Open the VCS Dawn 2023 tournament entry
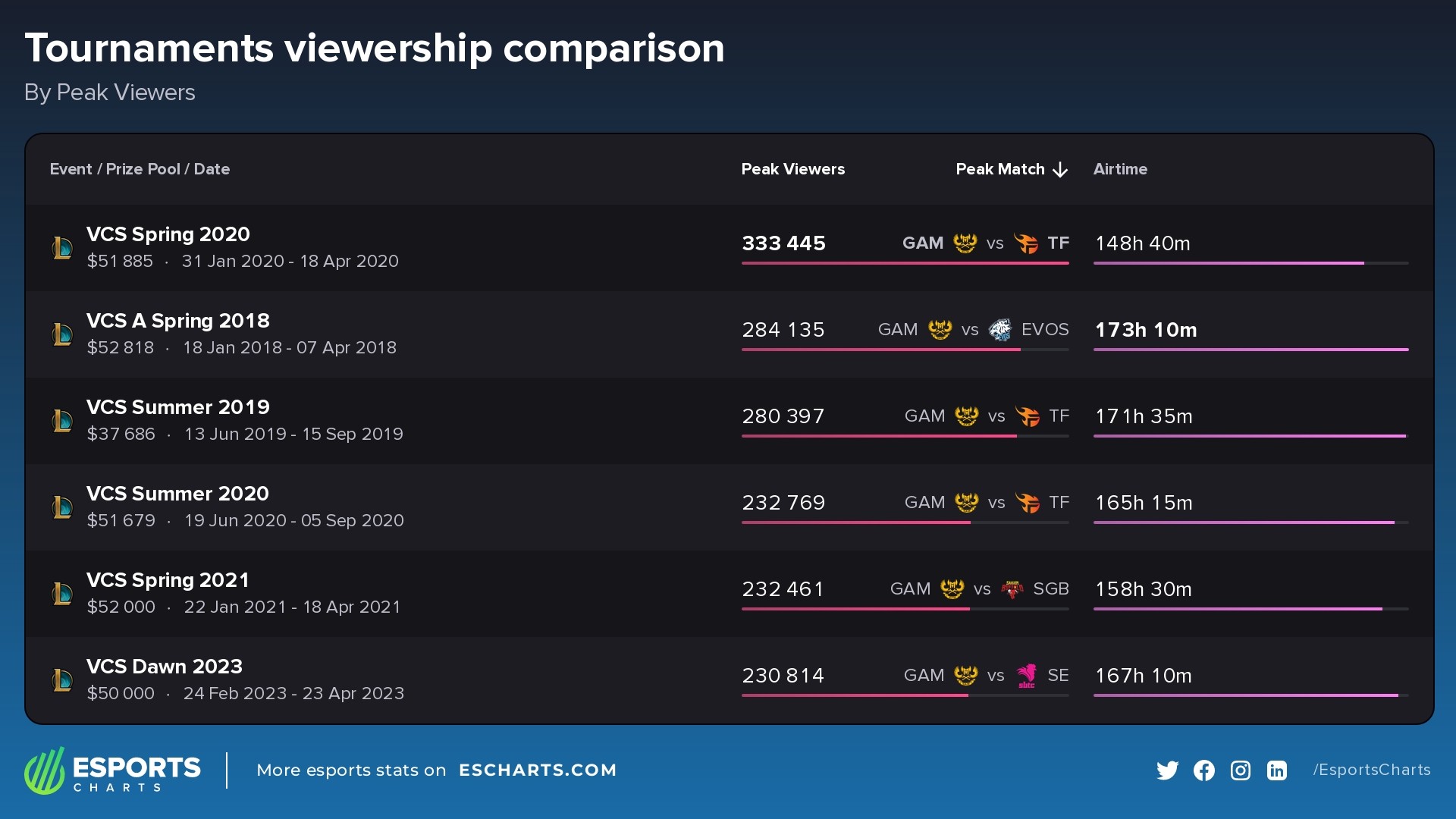The image size is (1456, 819). point(165,667)
